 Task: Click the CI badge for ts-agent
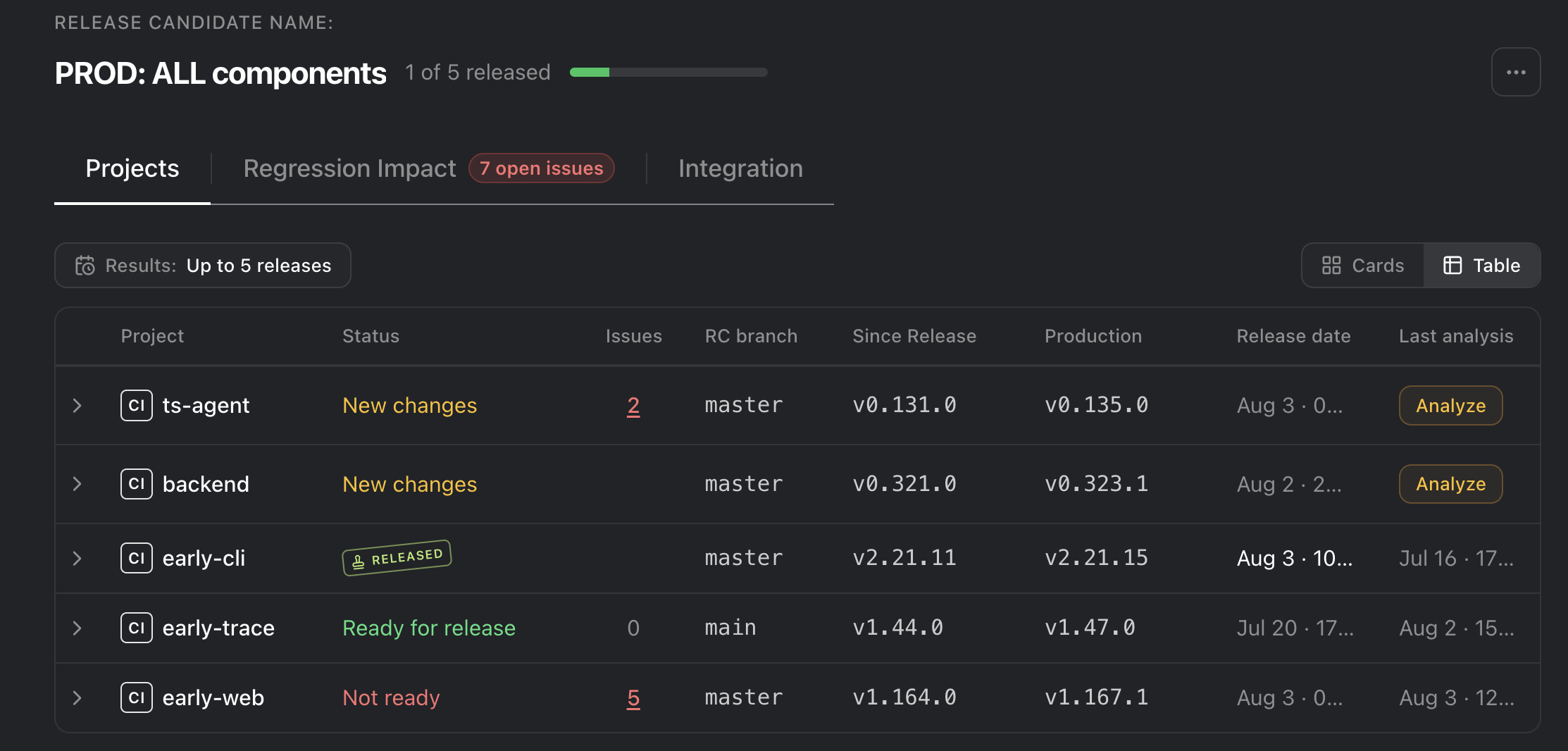(x=137, y=405)
